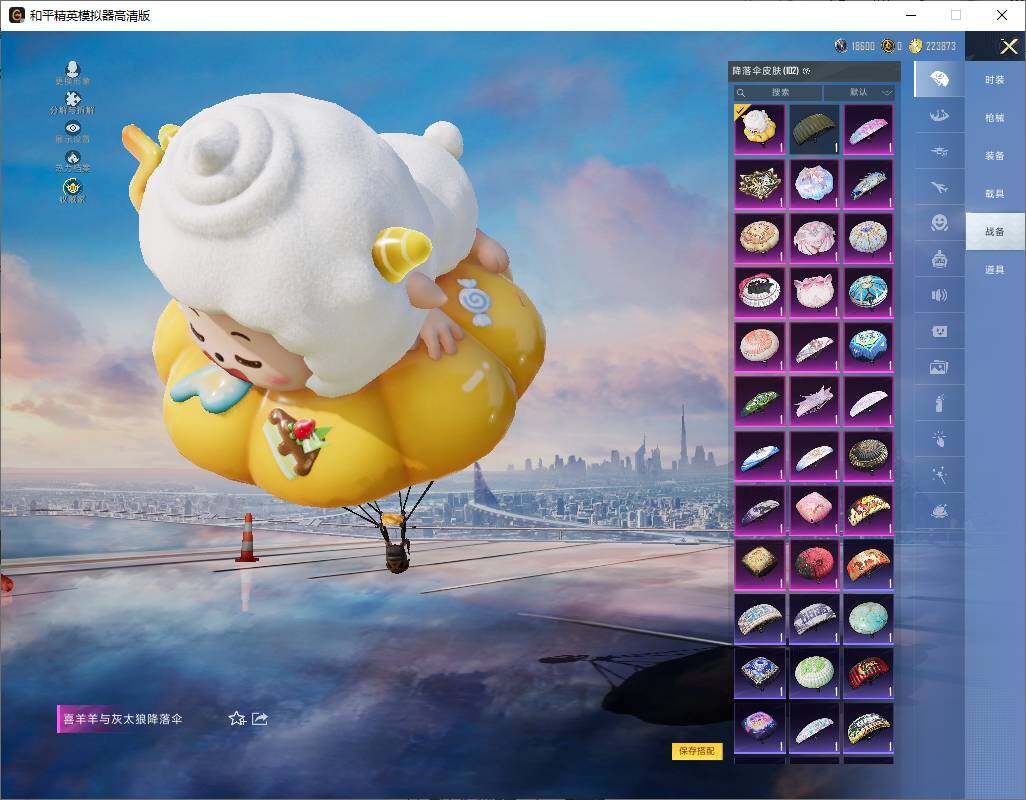Select the black and red cake parachute
Image resolution: width=1026 pixels, height=800 pixels.
tap(759, 292)
